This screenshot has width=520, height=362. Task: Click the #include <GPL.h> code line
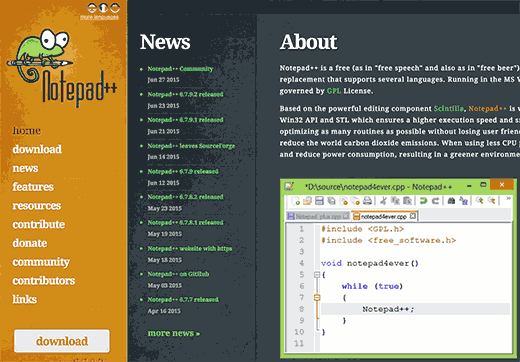point(362,229)
